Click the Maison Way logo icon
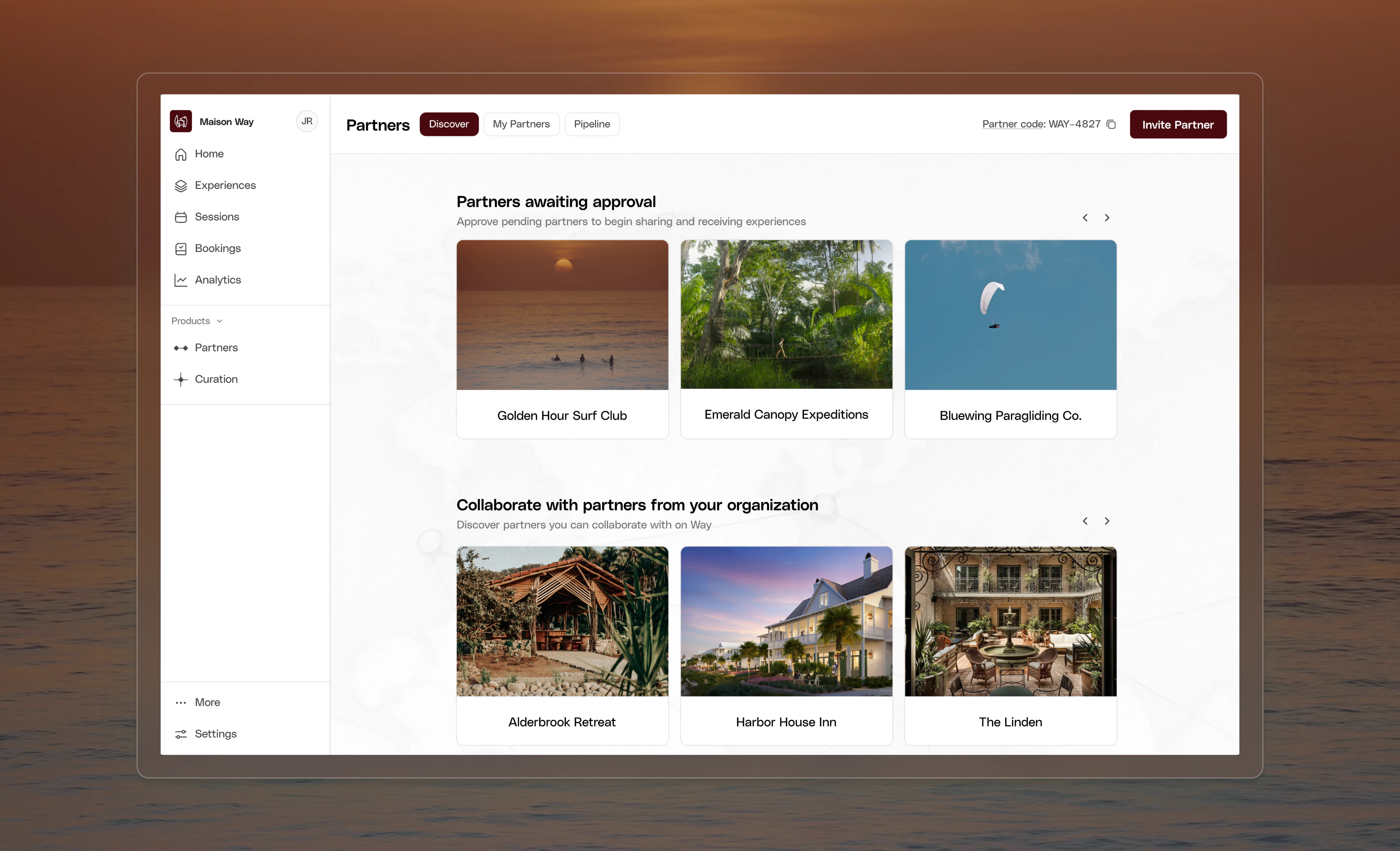The height and width of the screenshot is (851, 1400). click(181, 121)
